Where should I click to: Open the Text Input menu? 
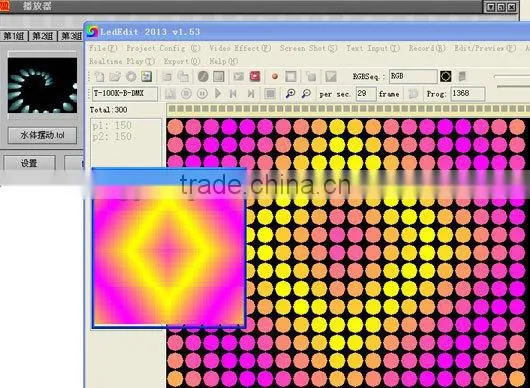[x=373, y=48]
